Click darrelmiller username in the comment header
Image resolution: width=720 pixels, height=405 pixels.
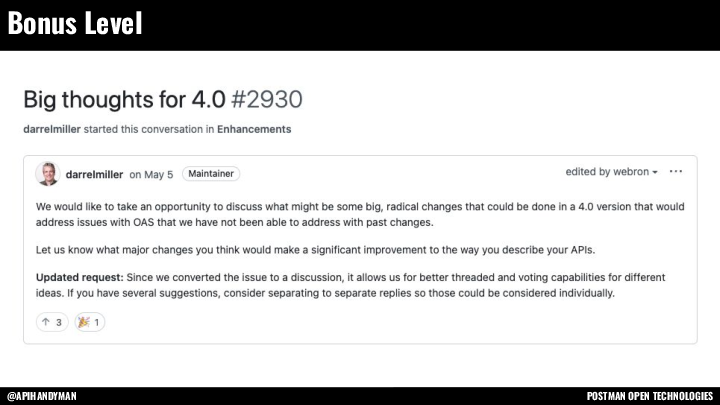coord(94,174)
